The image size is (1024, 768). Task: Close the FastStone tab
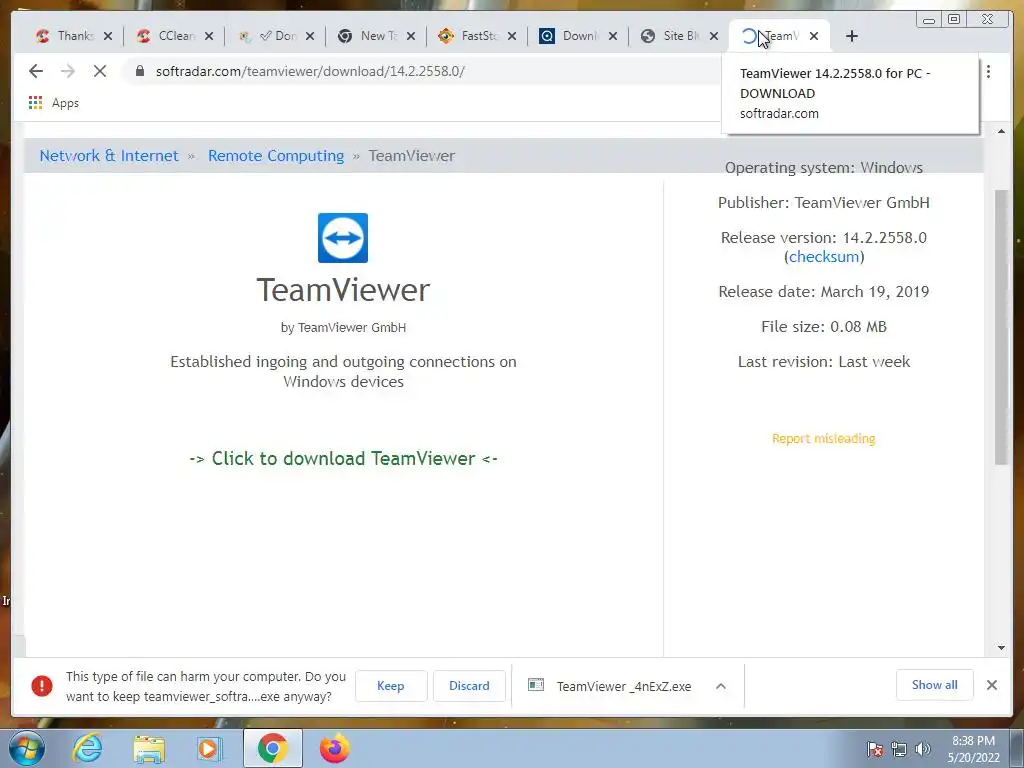click(x=512, y=36)
